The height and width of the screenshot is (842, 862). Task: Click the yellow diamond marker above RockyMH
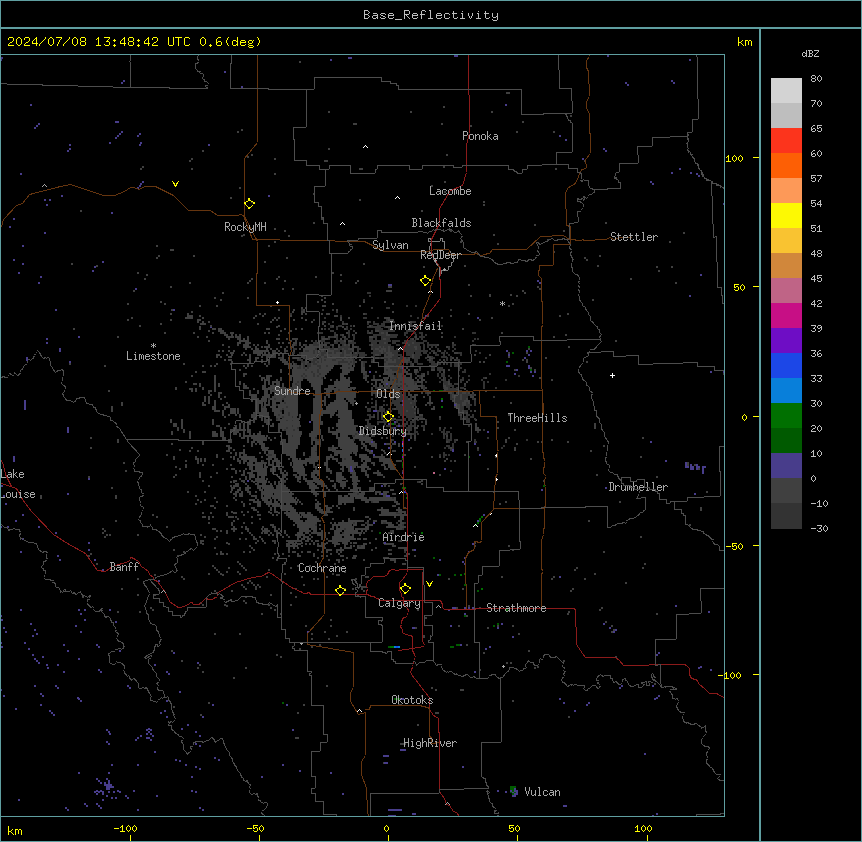(249, 203)
